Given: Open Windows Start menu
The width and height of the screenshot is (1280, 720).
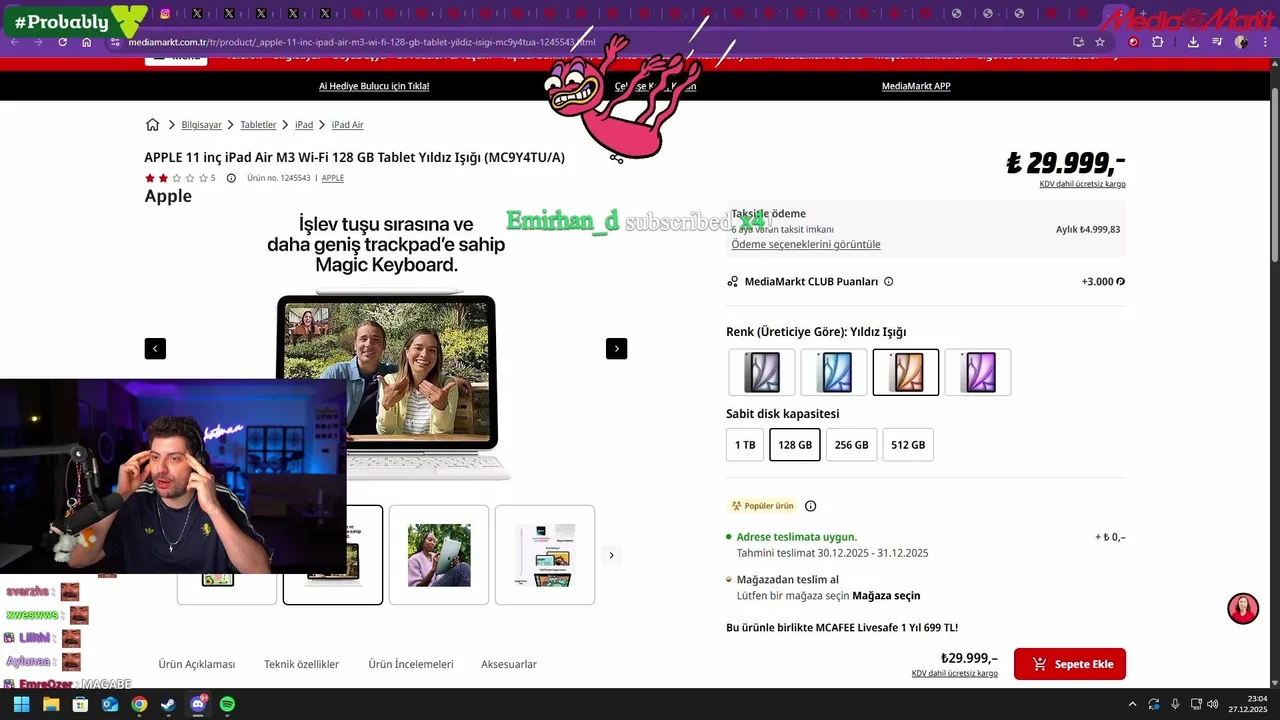Looking at the screenshot, I should click(x=21, y=704).
